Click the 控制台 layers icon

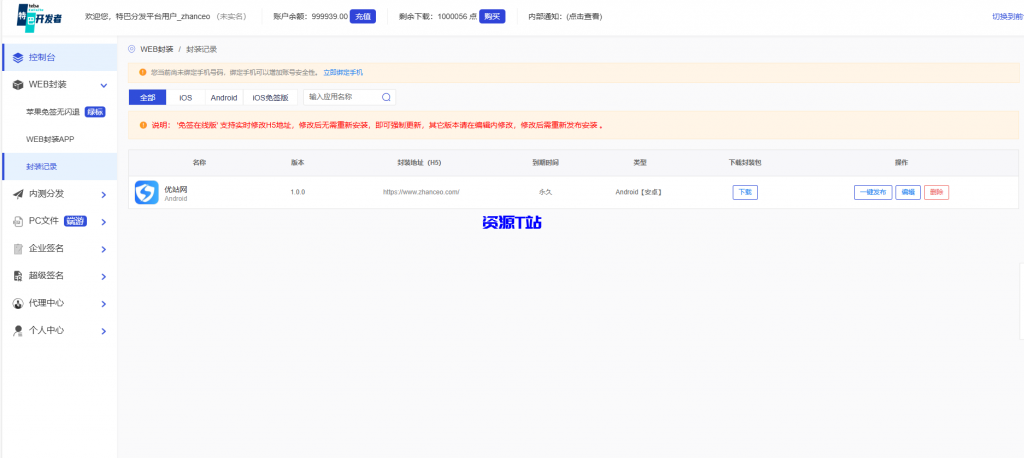18,57
